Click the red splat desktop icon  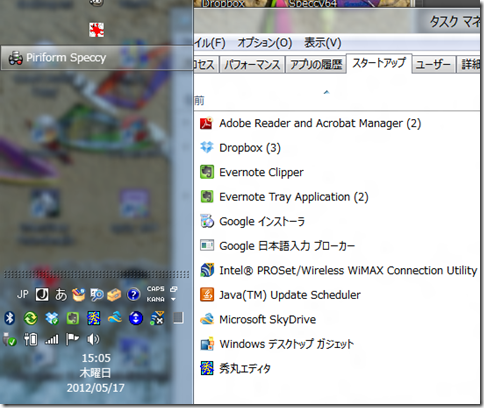tap(97, 30)
